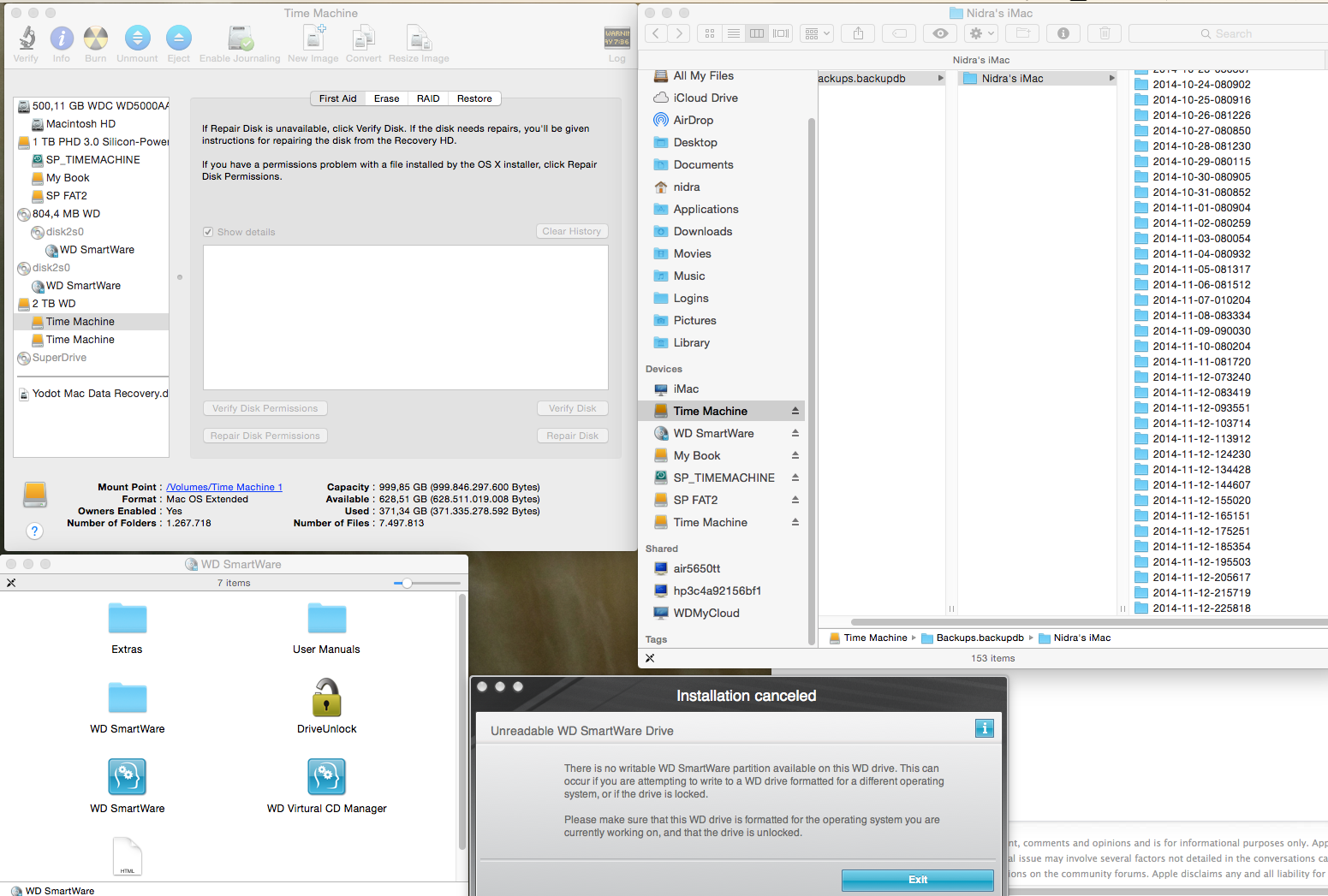Switch Finder to Cover Flow view

coord(780,33)
